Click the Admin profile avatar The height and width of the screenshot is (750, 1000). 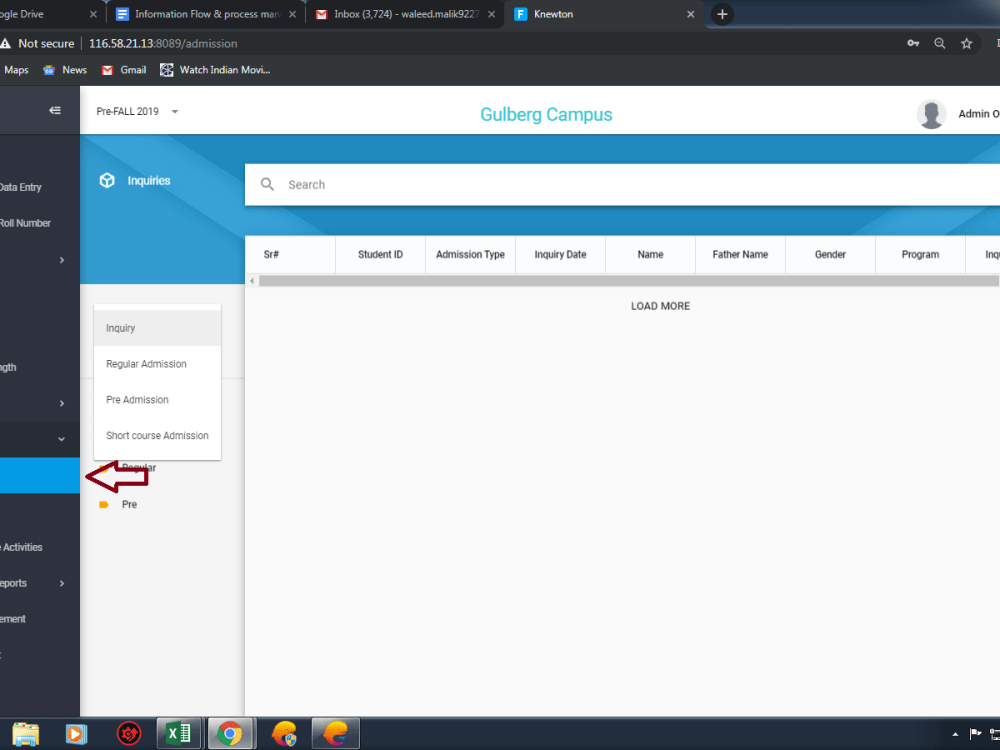pos(931,114)
